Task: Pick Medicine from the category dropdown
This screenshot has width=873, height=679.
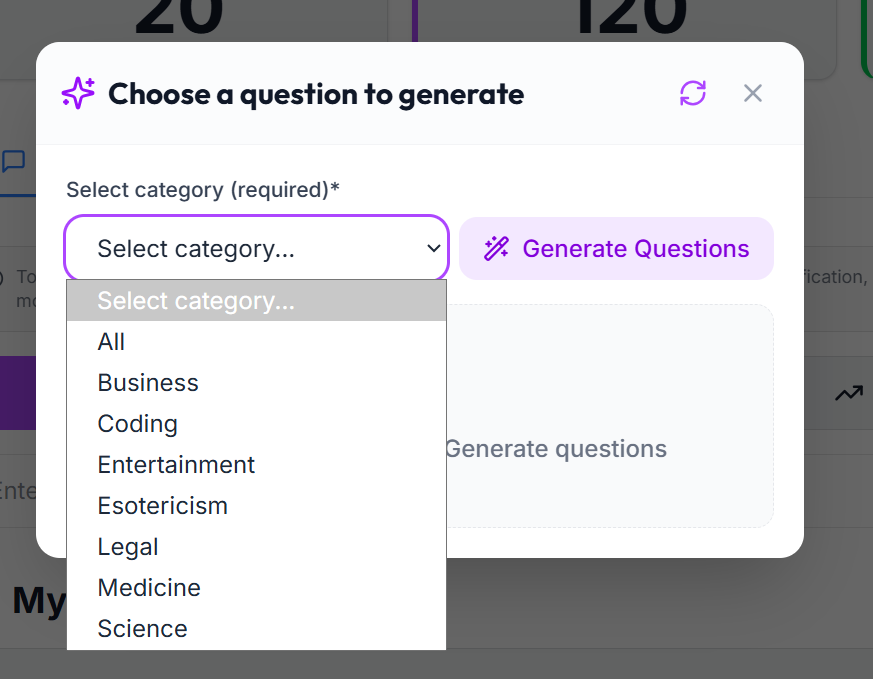Action: coord(256,588)
